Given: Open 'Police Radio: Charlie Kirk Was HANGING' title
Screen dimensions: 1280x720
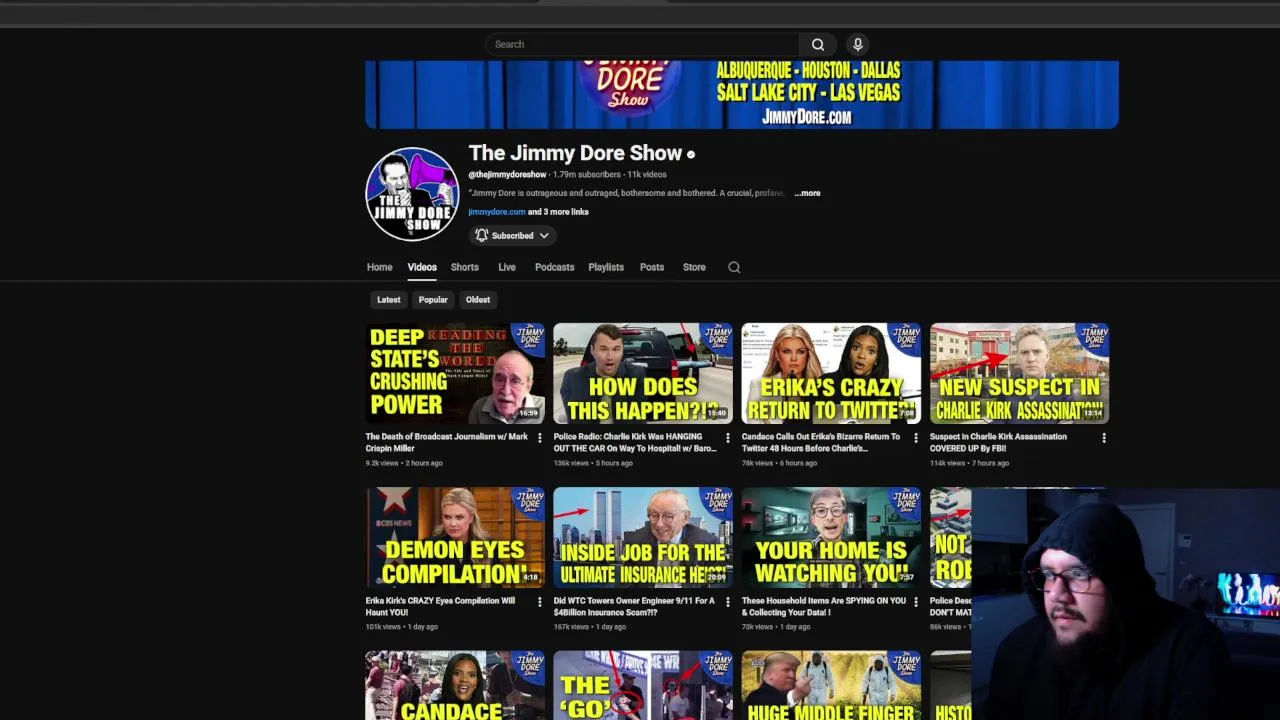Looking at the screenshot, I should point(635,442).
